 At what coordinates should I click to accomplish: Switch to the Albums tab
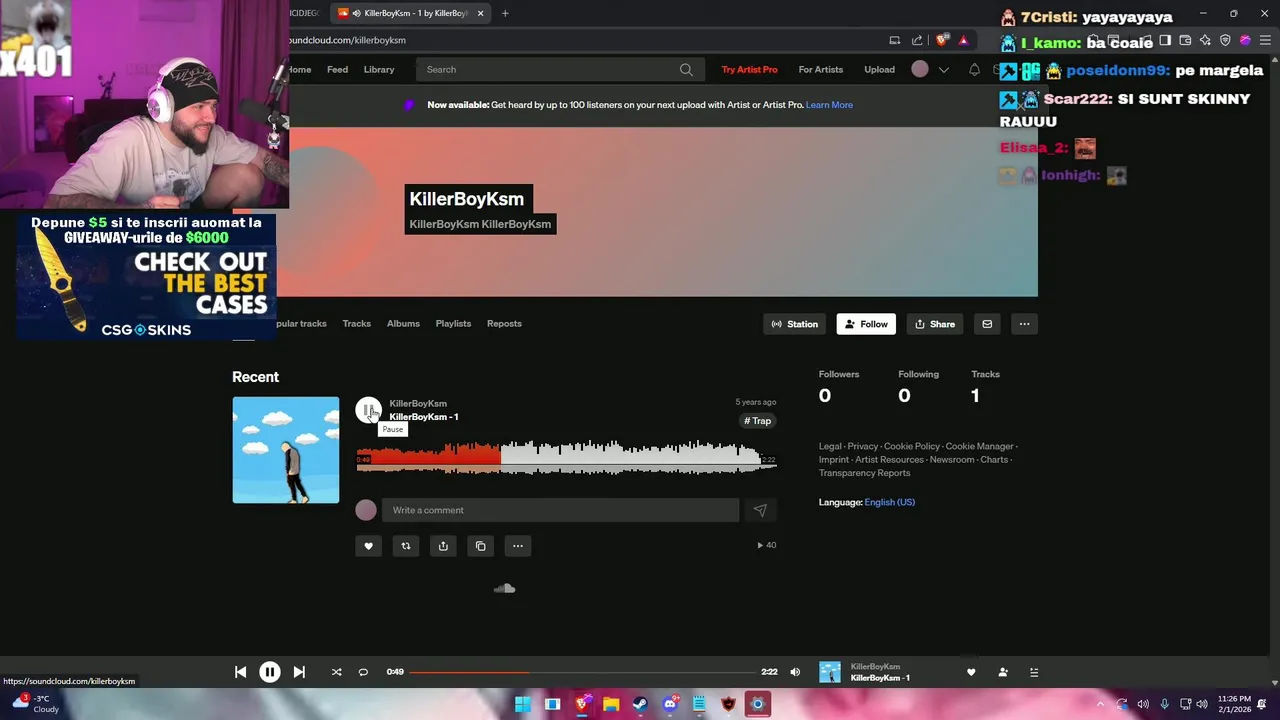(x=403, y=323)
